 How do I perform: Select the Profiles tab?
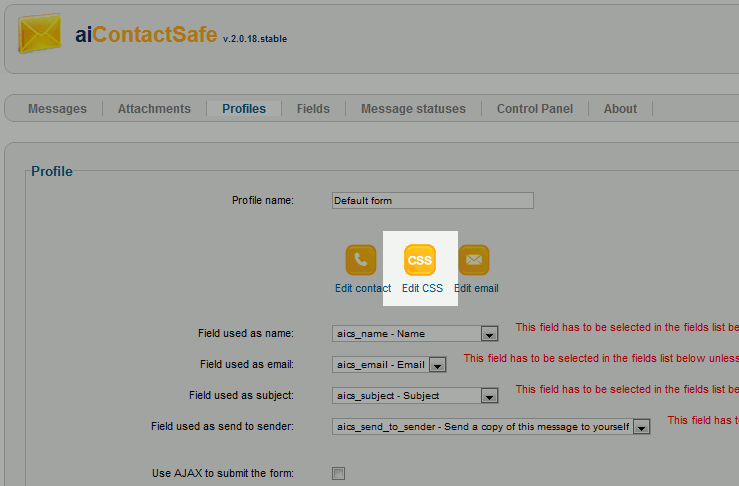click(244, 109)
